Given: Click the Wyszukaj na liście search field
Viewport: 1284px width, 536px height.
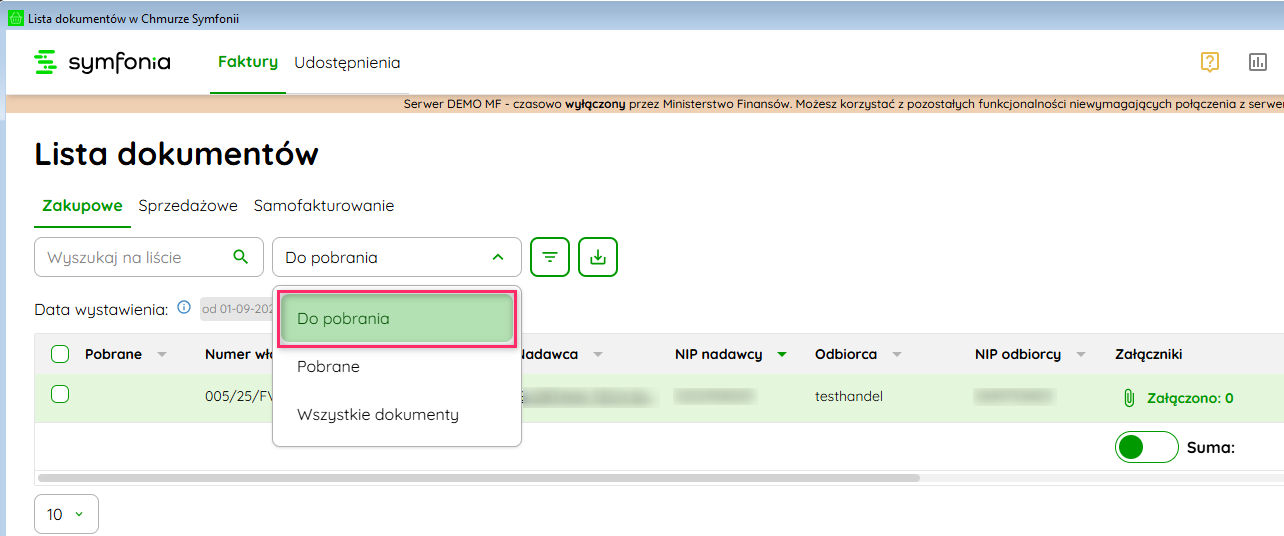Looking at the screenshot, I should tap(135, 257).
